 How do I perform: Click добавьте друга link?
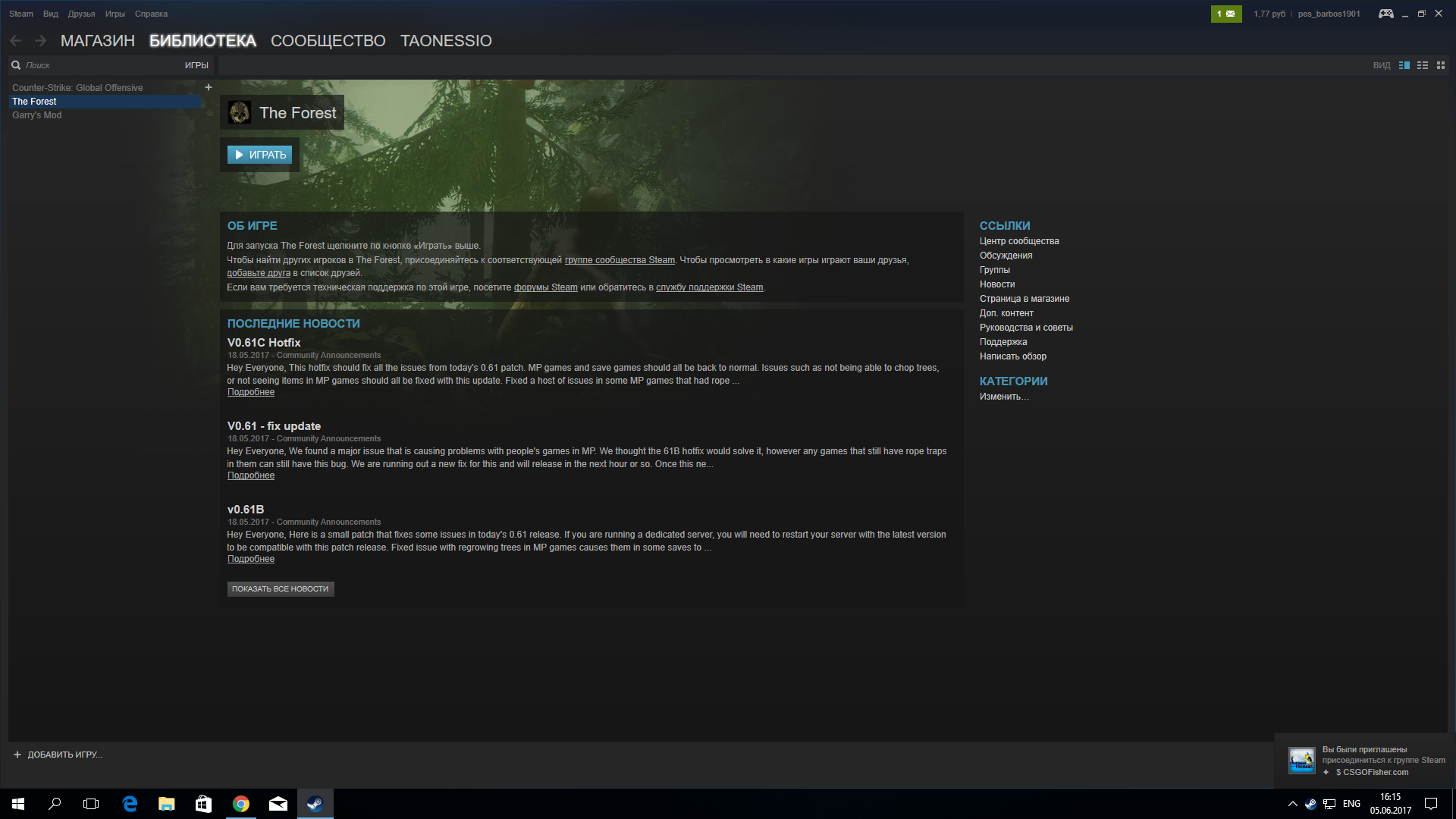[259, 273]
